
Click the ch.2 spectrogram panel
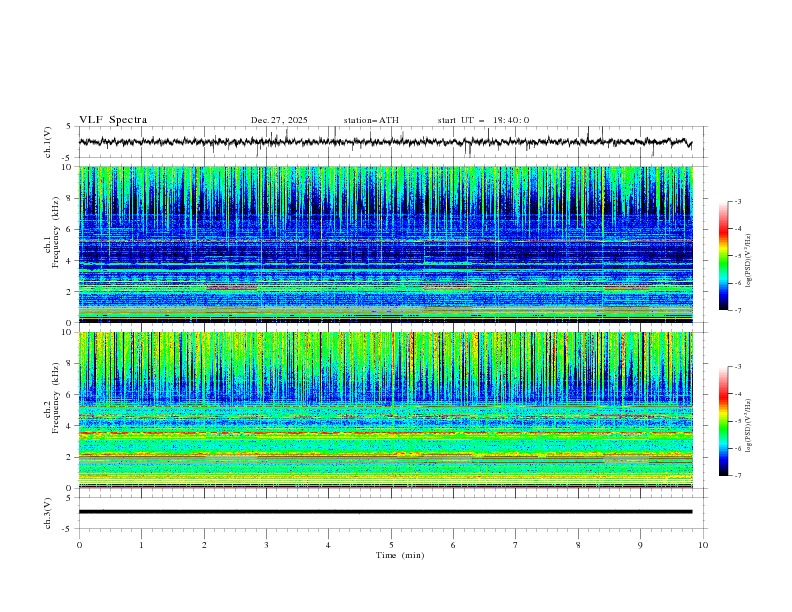pyautogui.click(x=386, y=410)
